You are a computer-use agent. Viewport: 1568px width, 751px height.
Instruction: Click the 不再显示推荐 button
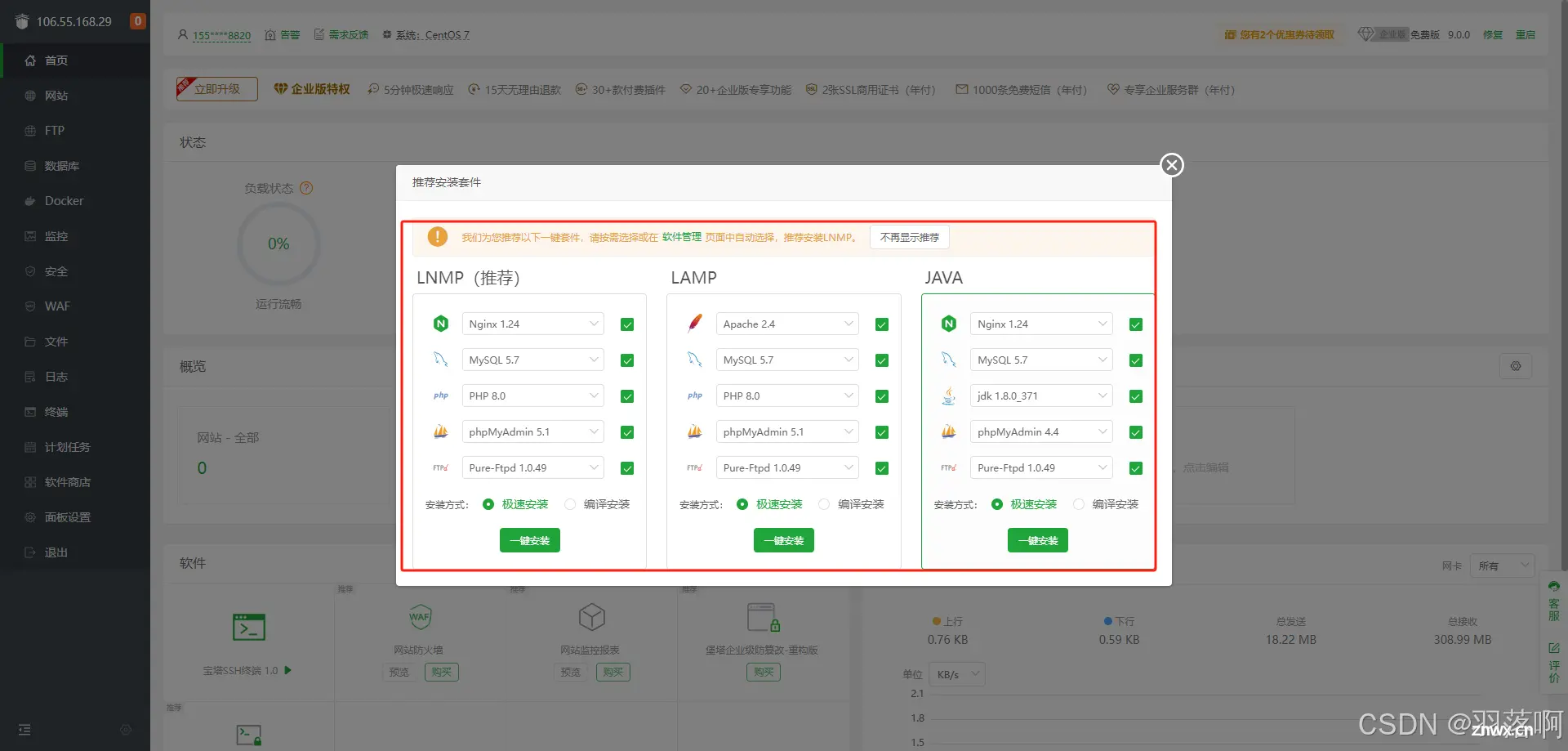[x=909, y=237]
